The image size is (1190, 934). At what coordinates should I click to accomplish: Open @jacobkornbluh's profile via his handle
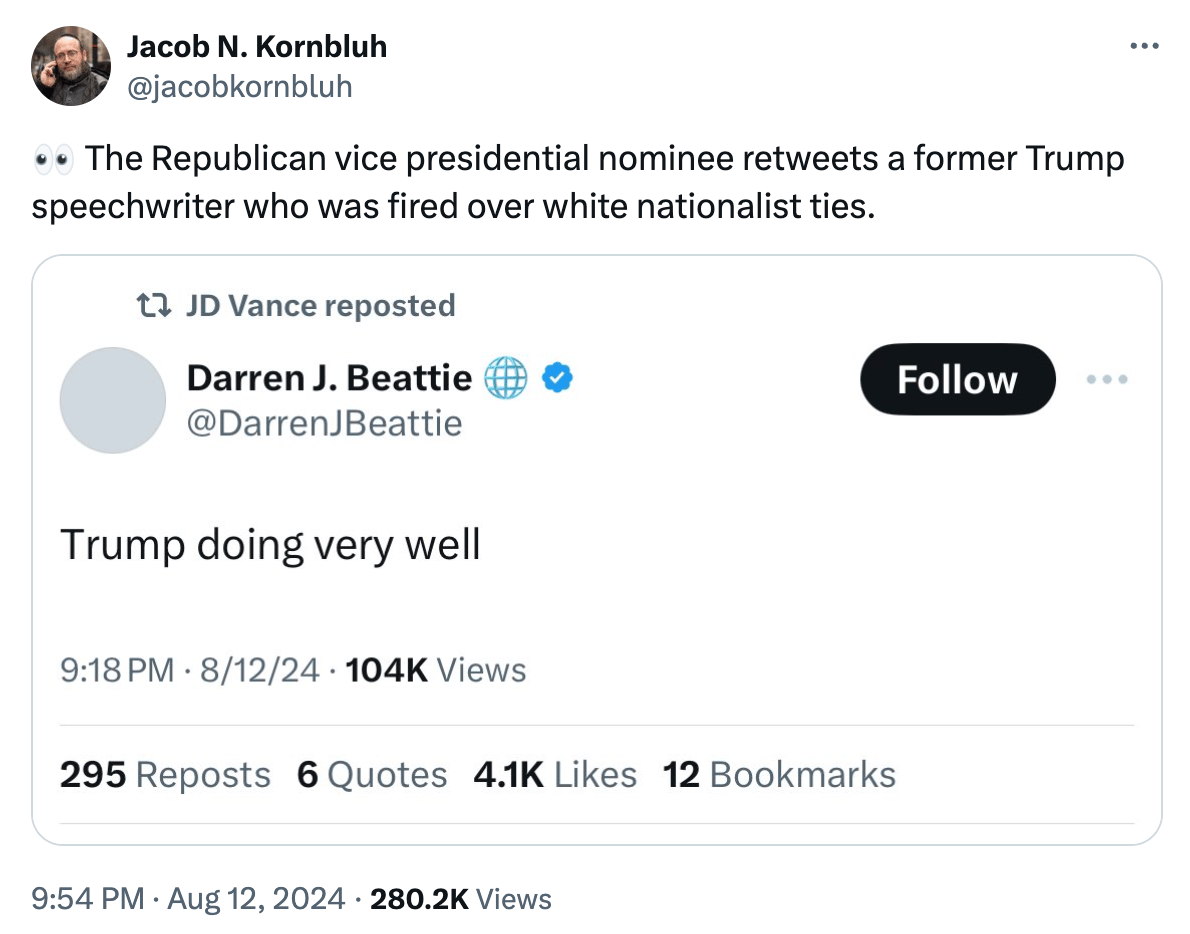coord(240,87)
